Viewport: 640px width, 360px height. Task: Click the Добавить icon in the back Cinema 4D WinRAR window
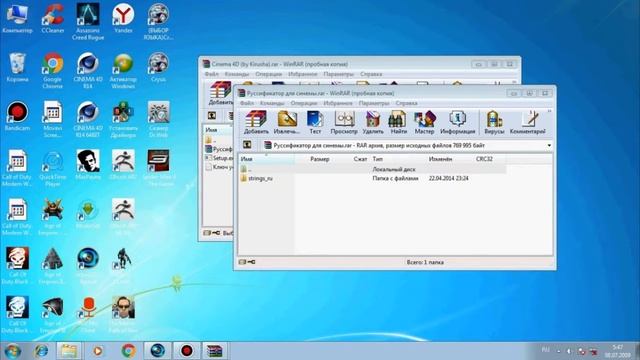(220, 93)
